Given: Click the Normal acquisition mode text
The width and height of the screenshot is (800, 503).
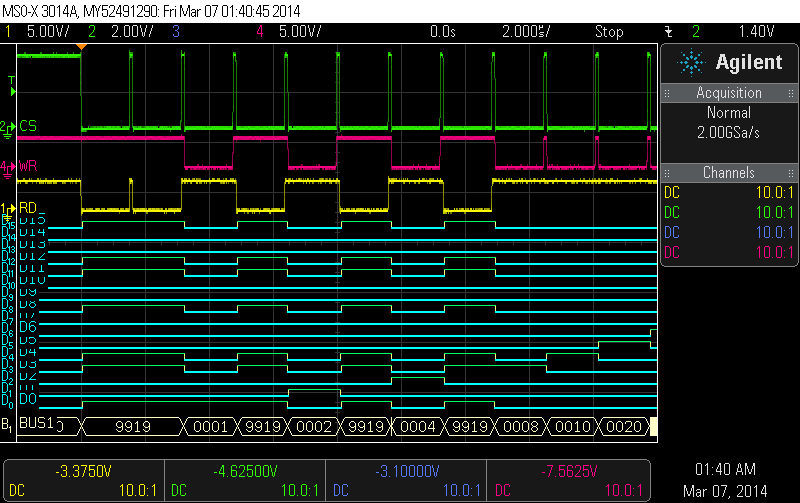Looking at the screenshot, I should point(729,112).
